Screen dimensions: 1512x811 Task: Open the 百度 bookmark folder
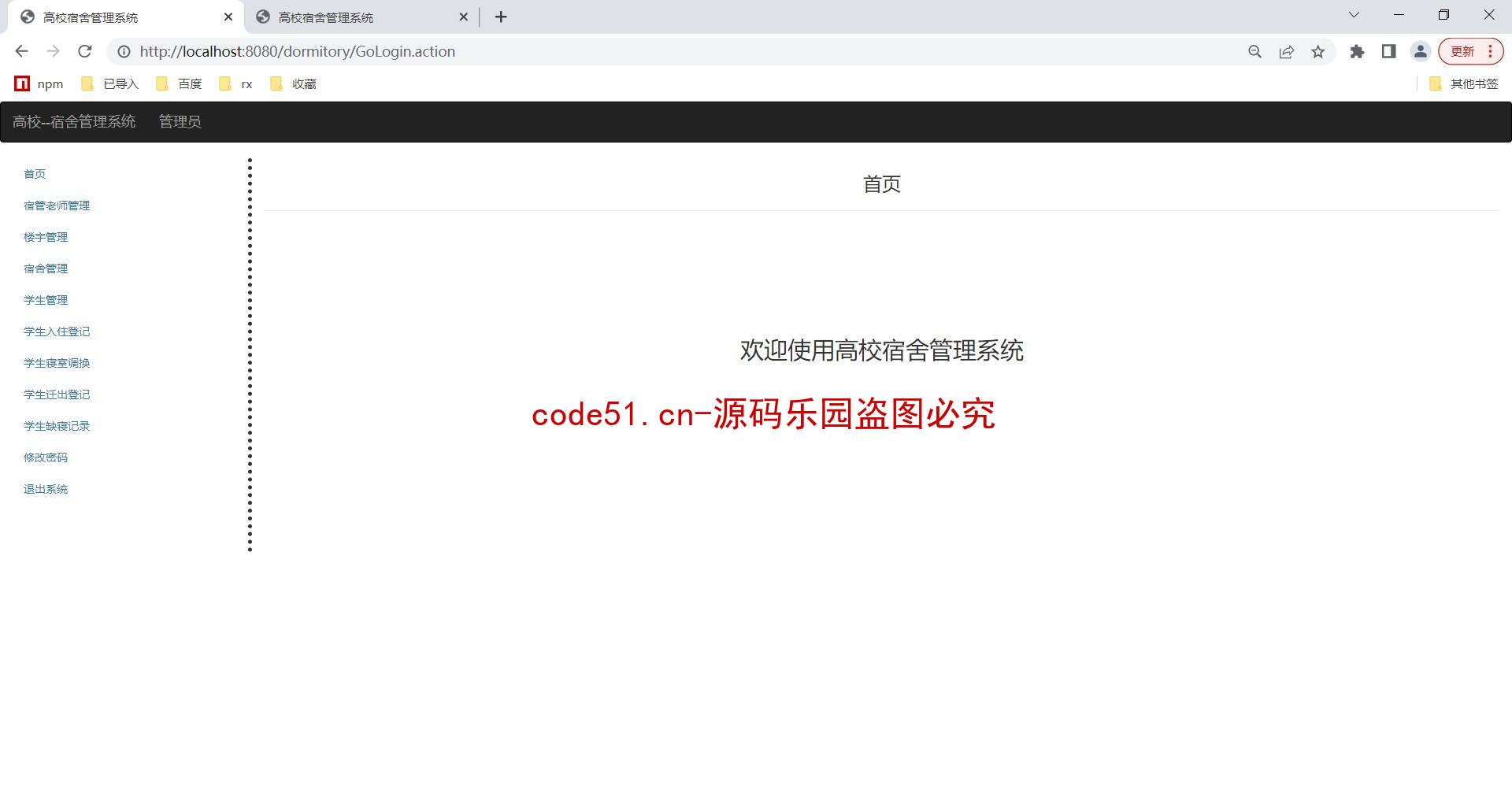(x=180, y=83)
